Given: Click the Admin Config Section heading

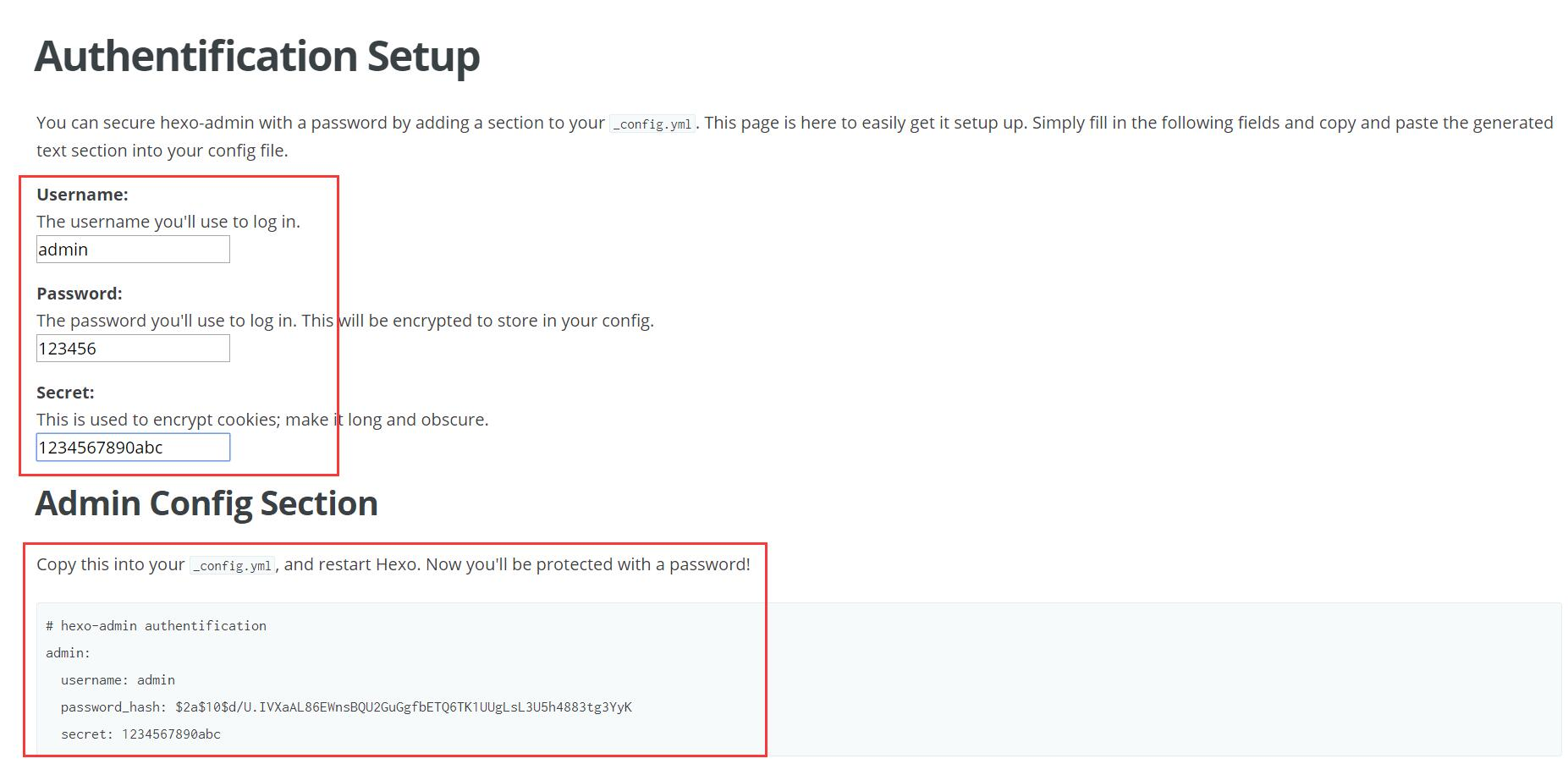Looking at the screenshot, I should pos(206,503).
